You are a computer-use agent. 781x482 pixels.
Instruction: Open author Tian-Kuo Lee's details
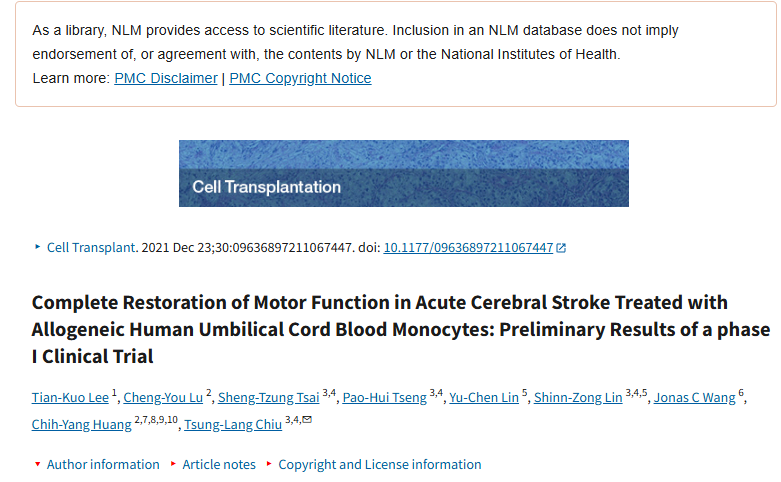[x=70, y=398]
